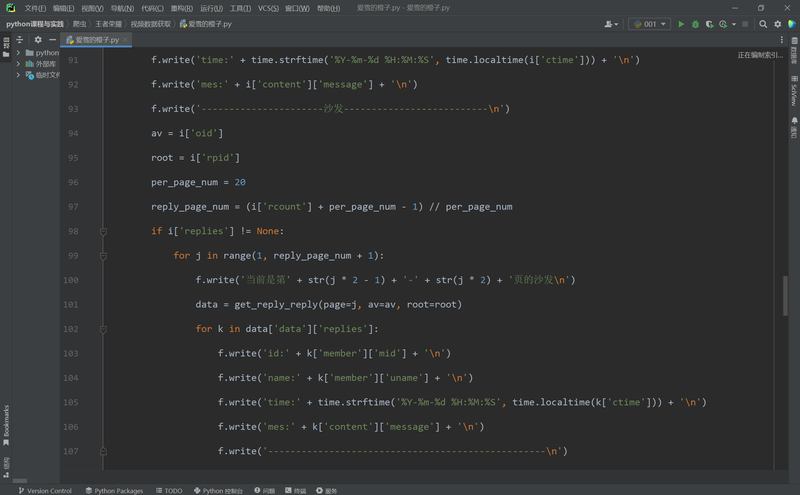Screen dimensions: 800x495
Task: Open Python Packages tool window
Action: click(x=114, y=490)
